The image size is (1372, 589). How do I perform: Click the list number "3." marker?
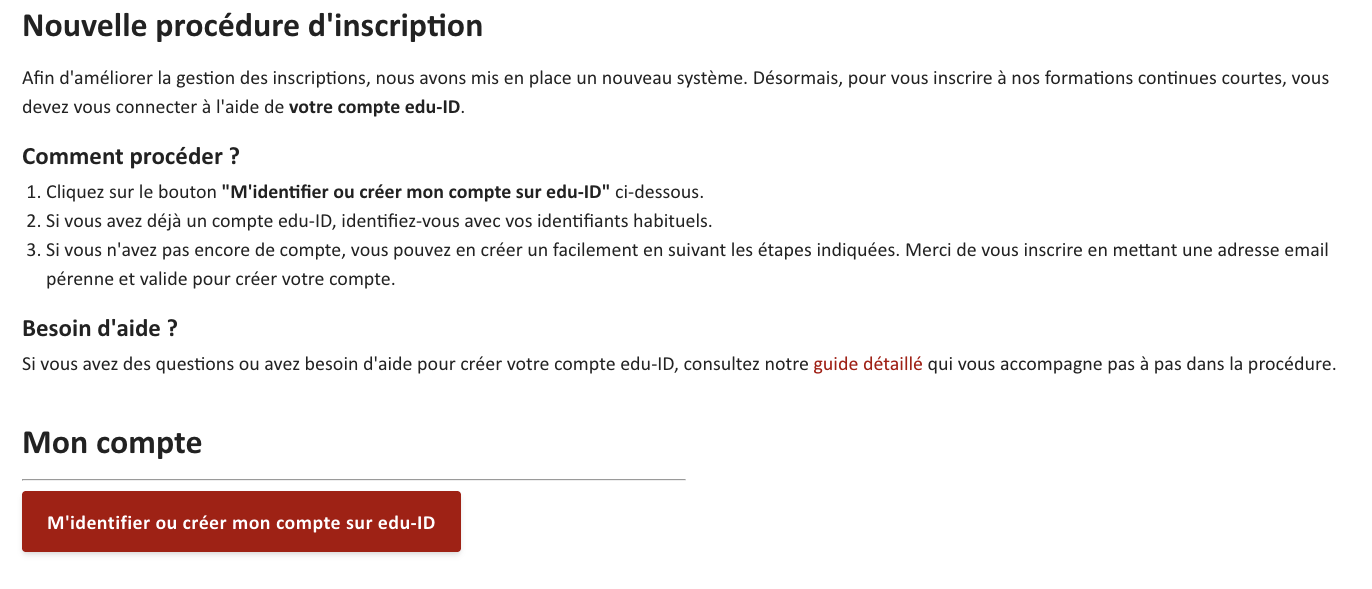point(33,250)
